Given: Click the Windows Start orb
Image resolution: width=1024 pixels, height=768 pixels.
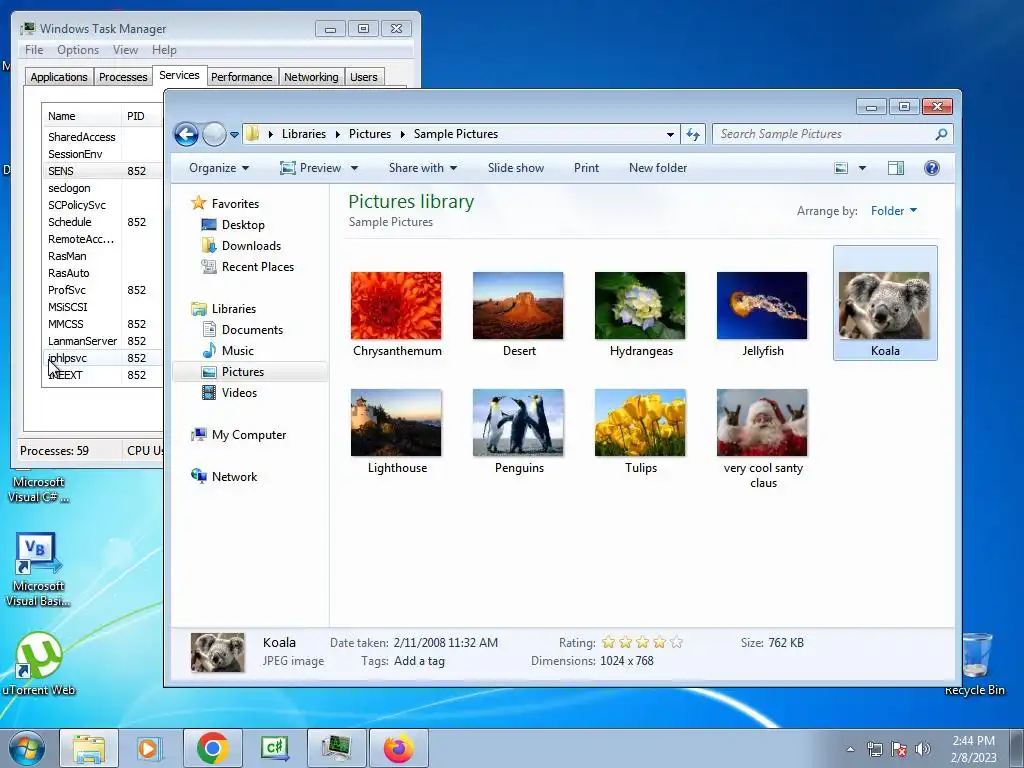Looking at the screenshot, I should [x=27, y=748].
